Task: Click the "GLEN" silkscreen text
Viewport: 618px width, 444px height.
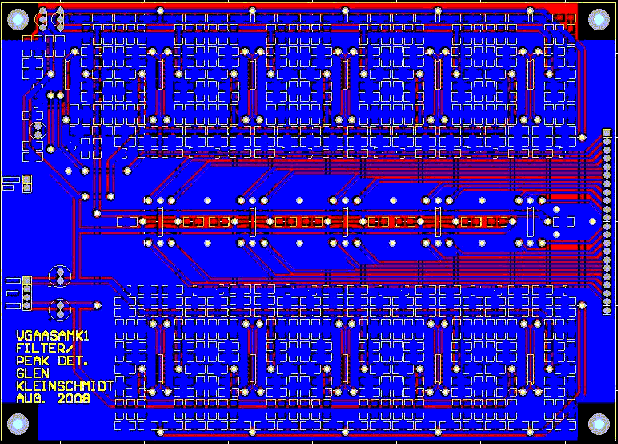Action: 33,373
